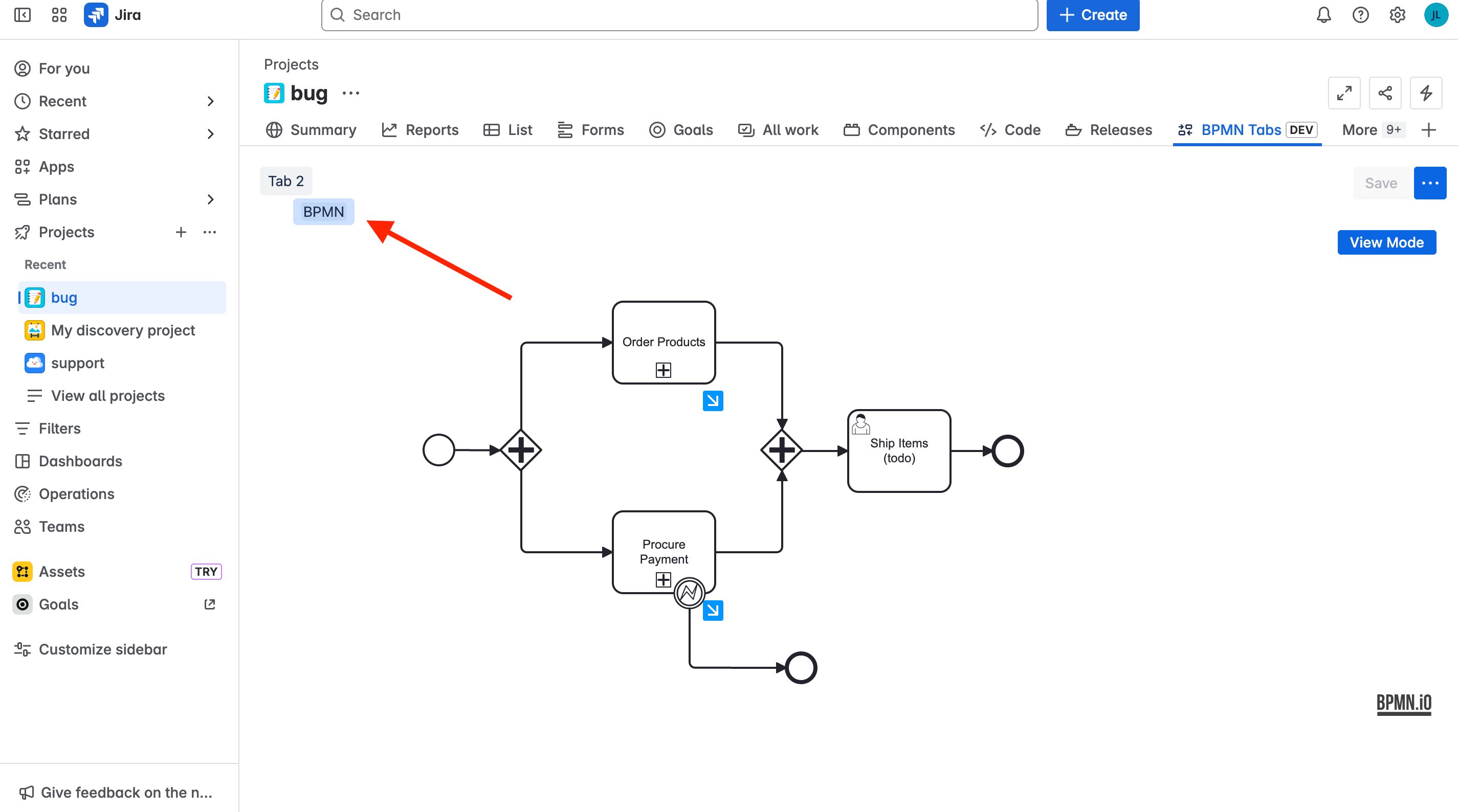Select the Tab 2 button
This screenshot has height=812, width=1458.
tap(286, 181)
